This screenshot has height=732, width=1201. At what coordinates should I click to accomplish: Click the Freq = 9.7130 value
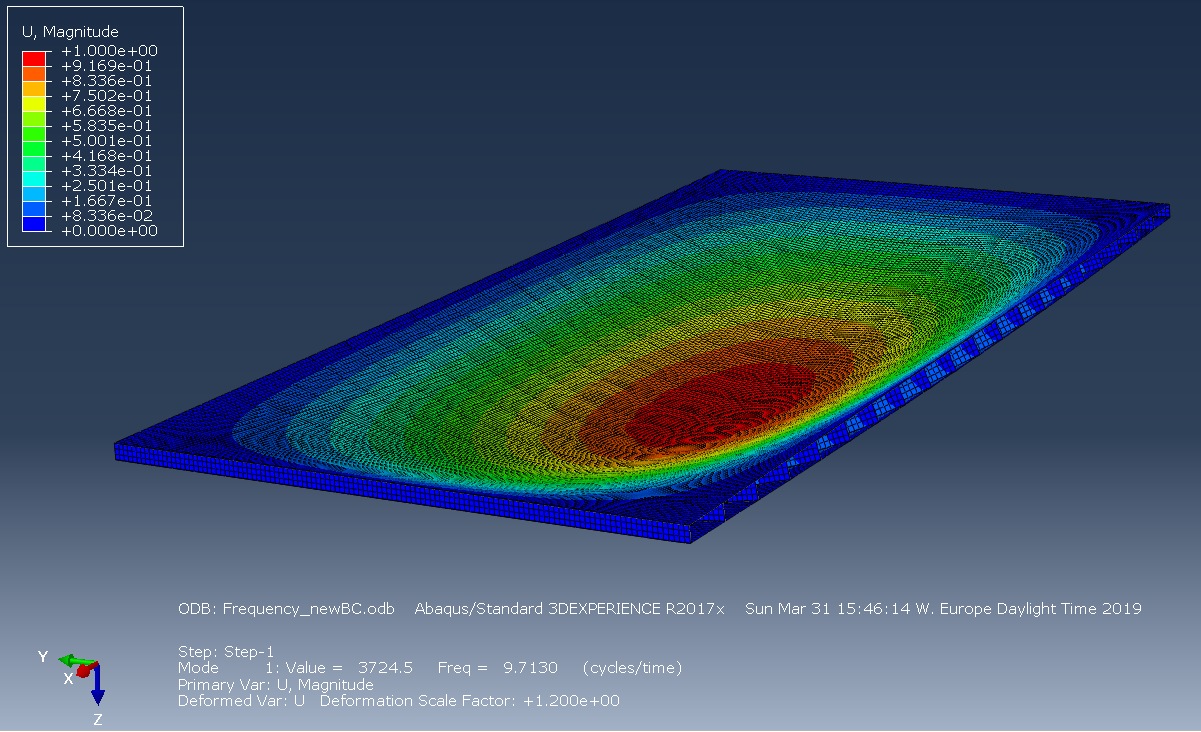click(490, 668)
